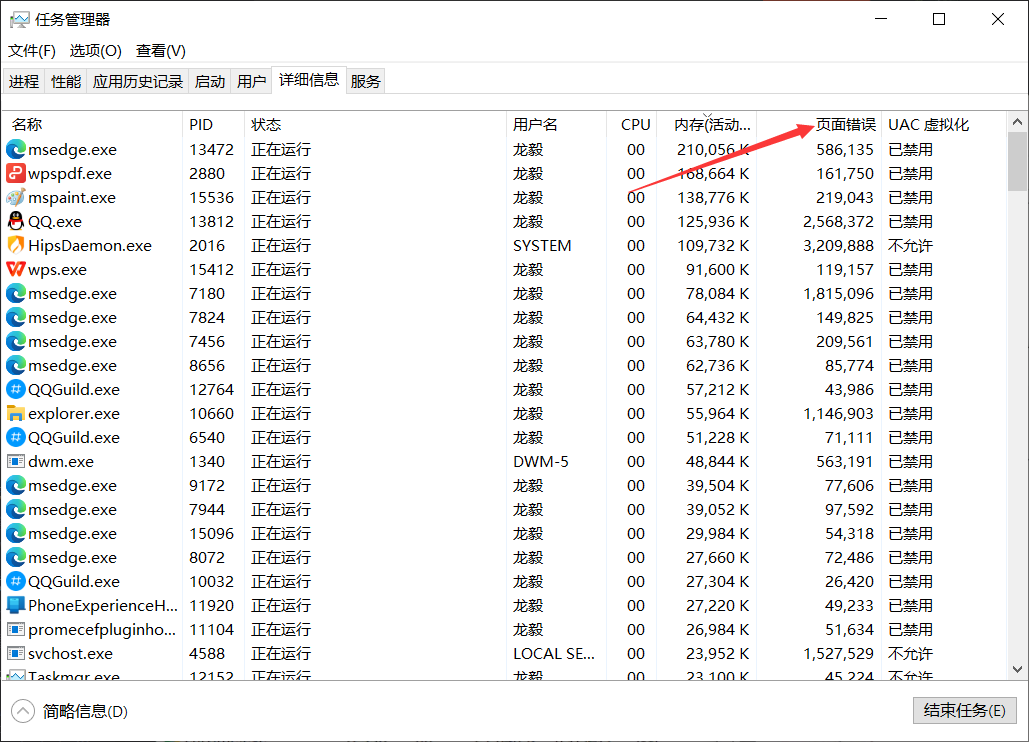The height and width of the screenshot is (742, 1029).
Task: Sort by the 名称 column header
Action: tap(93, 125)
